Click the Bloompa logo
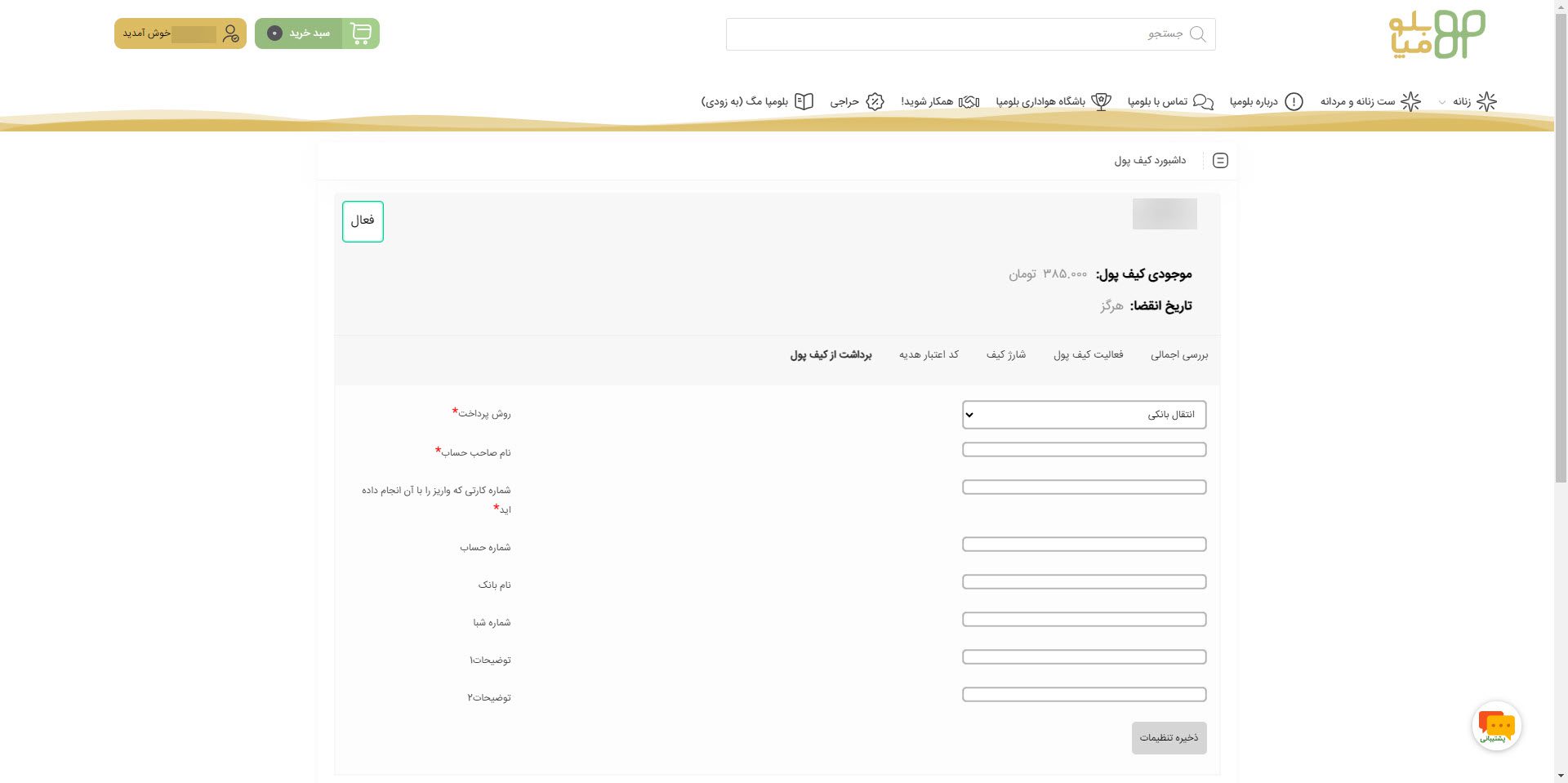The height and width of the screenshot is (783, 1568). (x=1437, y=34)
